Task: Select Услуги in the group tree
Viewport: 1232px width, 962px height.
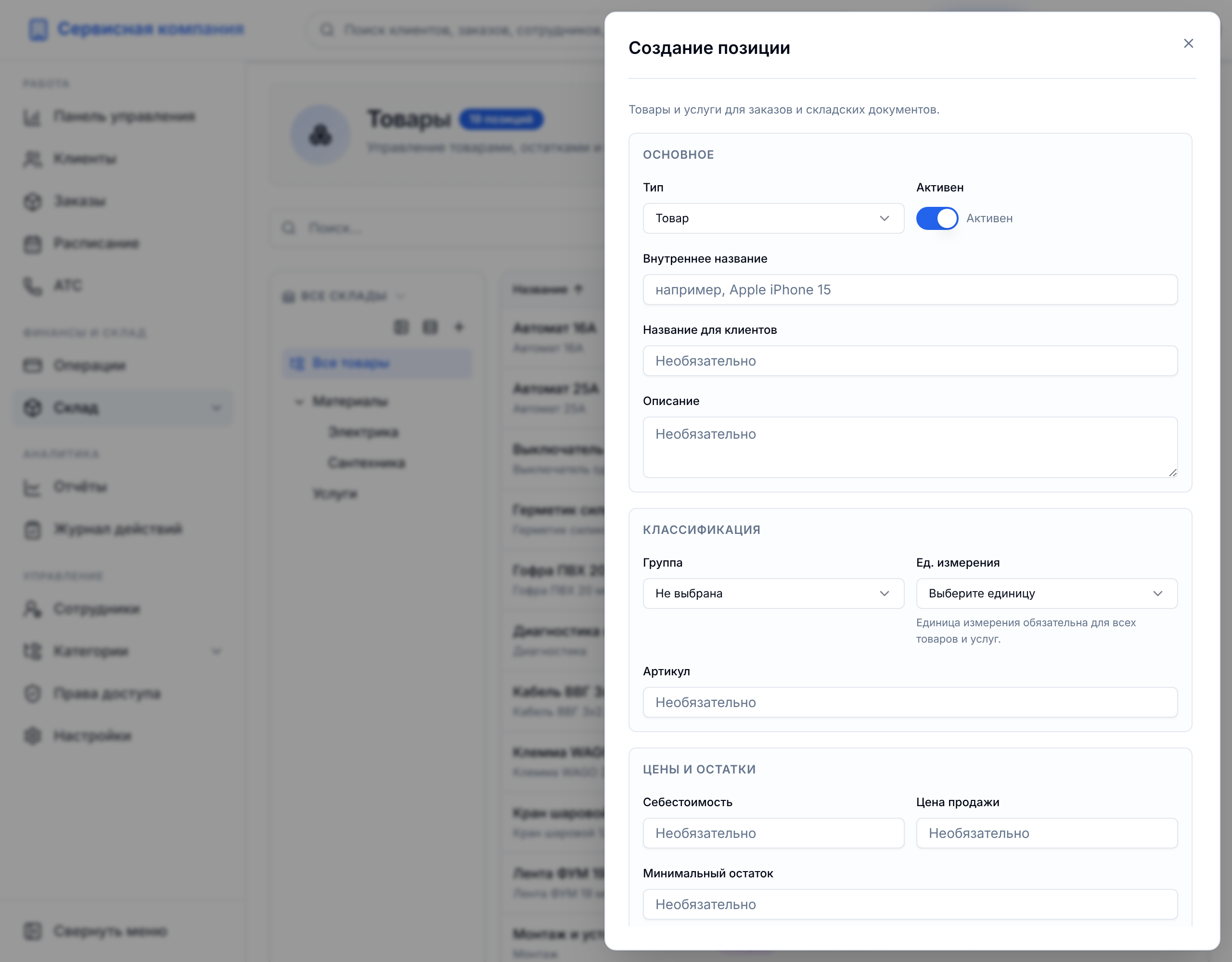Action: pyautogui.click(x=335, y=494)
